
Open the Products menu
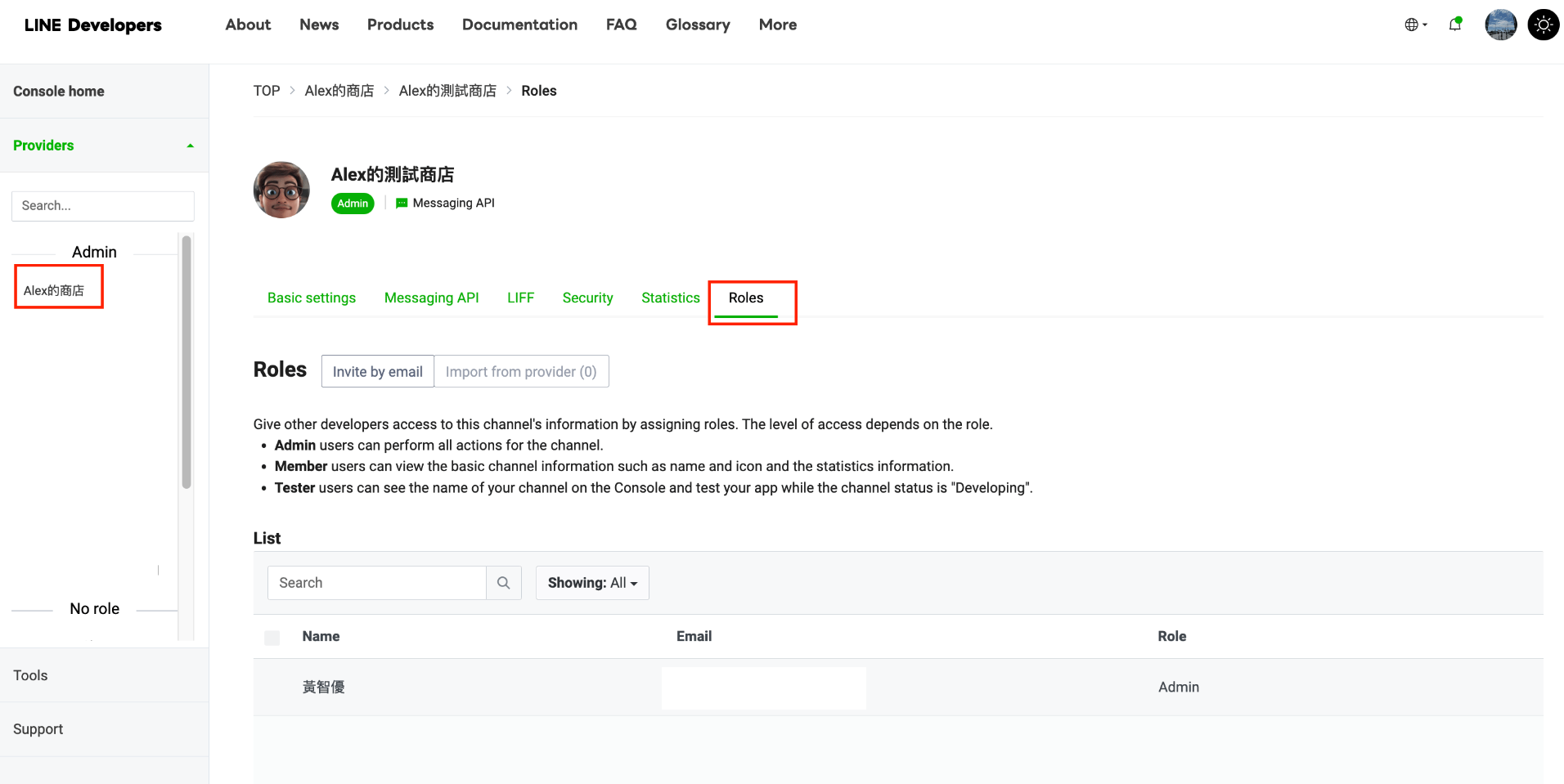[400, 25]
